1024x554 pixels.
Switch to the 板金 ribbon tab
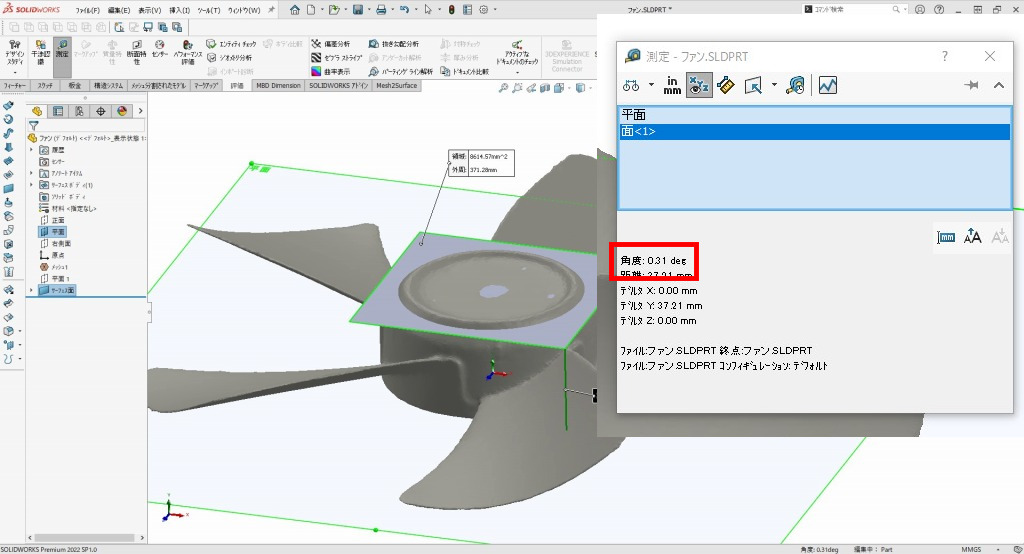click(75, 86)
